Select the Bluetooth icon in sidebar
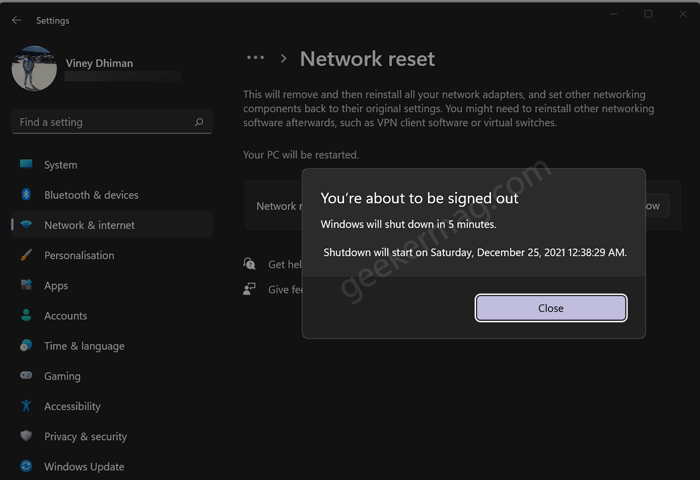700x480 pixels. (26, 194)
